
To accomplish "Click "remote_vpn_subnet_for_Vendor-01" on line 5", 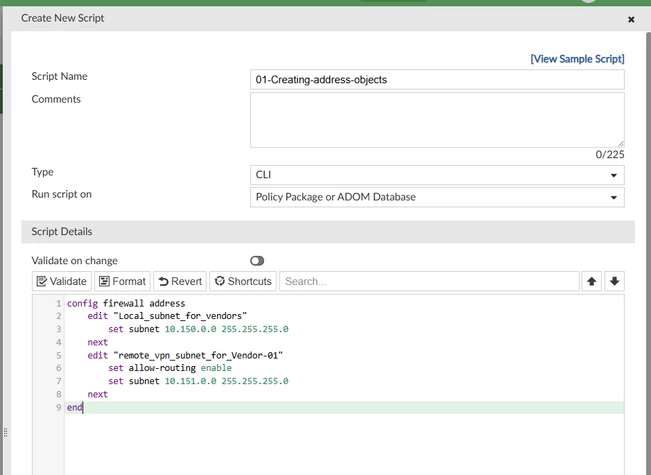I will [x=198, y=355].
